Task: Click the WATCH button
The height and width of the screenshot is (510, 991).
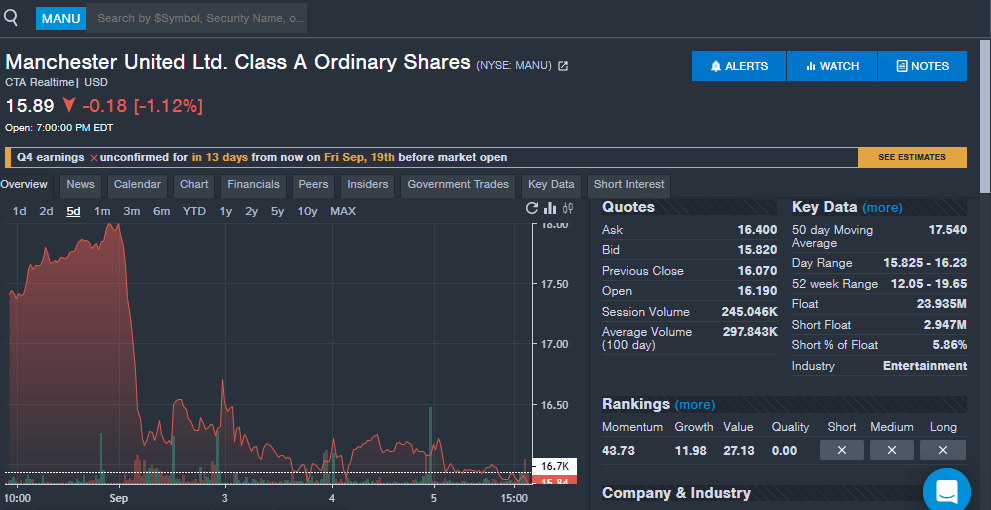Action: pos(832,66)
